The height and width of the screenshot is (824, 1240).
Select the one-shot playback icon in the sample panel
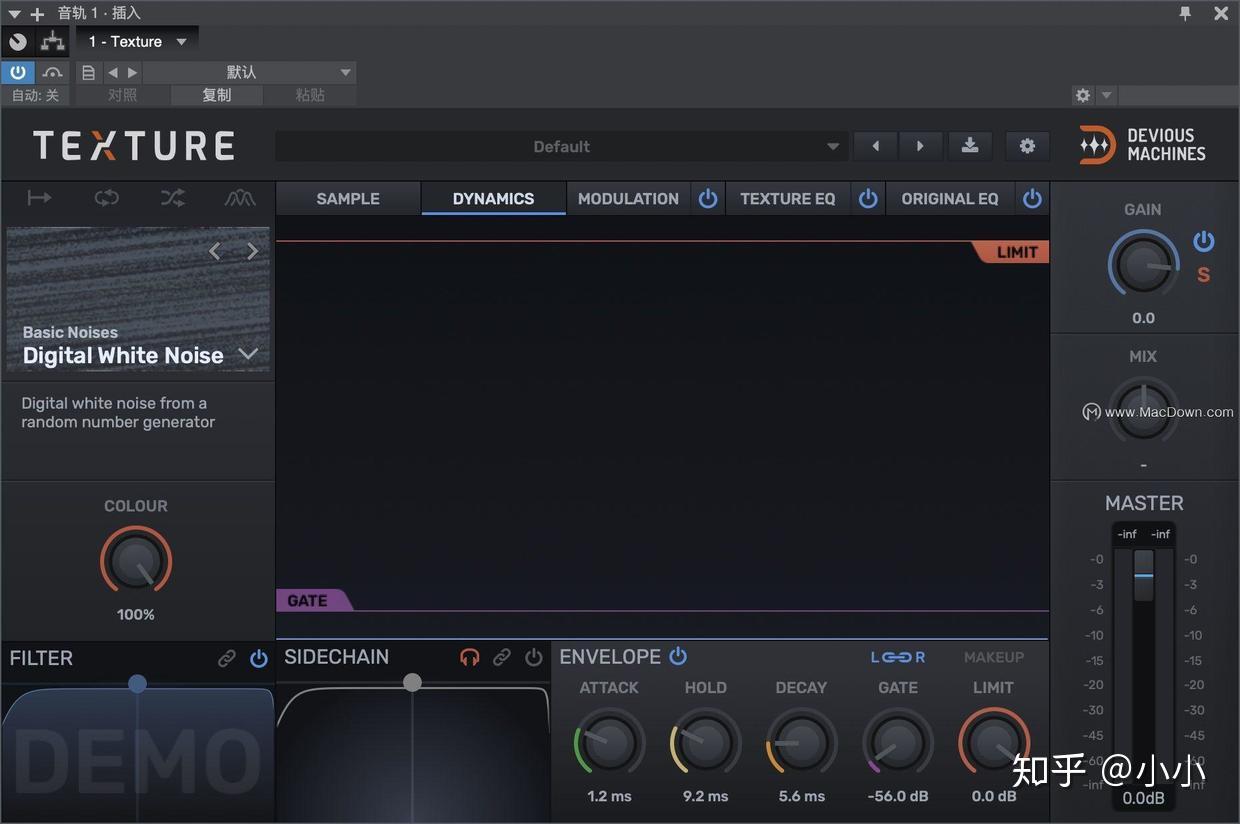click(38, 197)
